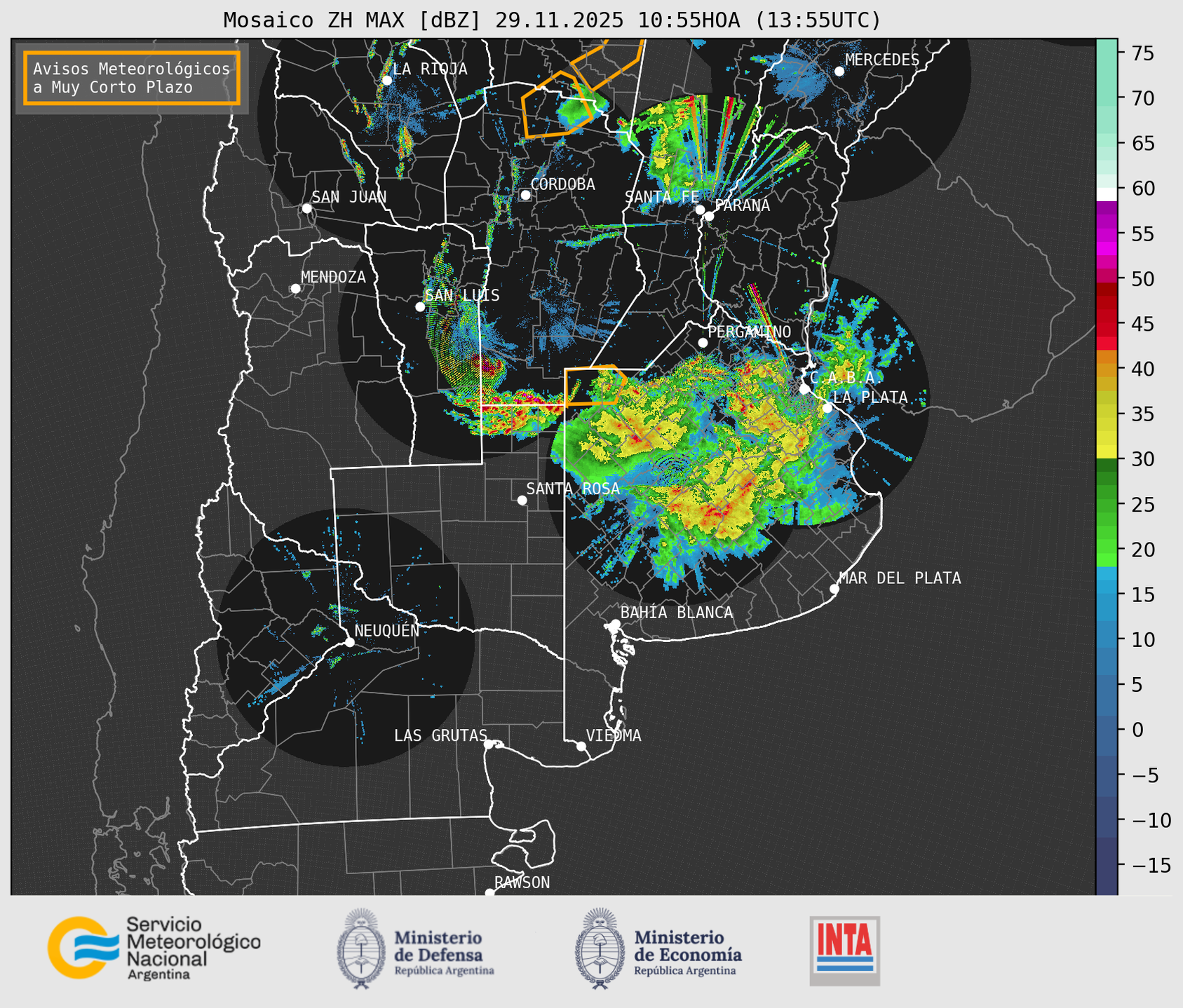Pick the white 60 dBZ band on colorbar
This screenshot has height=1008, width=1183.
coord(1107,194)
